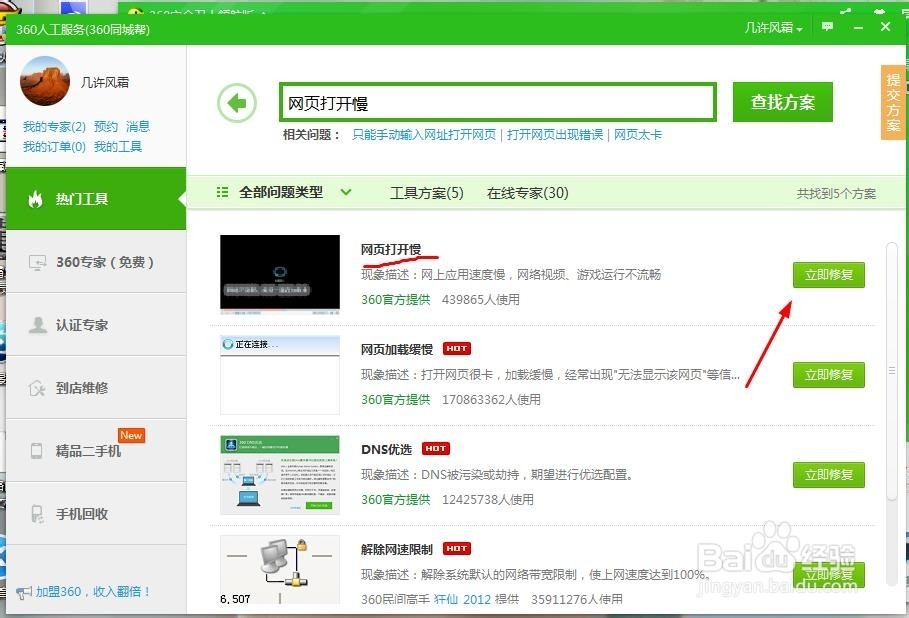Click the flame icon beside 热门工具
This screenshot has height=618, width=909.
(35, 199)
